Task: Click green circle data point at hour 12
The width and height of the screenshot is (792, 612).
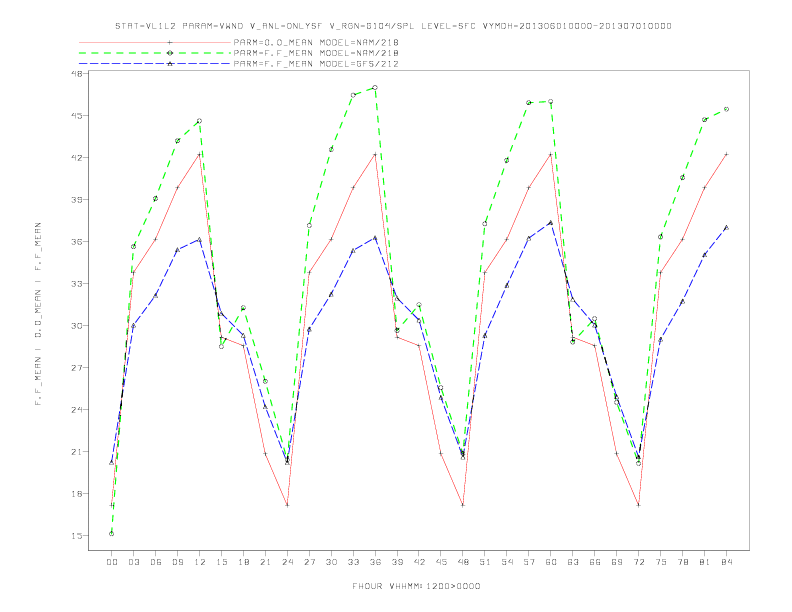Action: tap(200, 121)
